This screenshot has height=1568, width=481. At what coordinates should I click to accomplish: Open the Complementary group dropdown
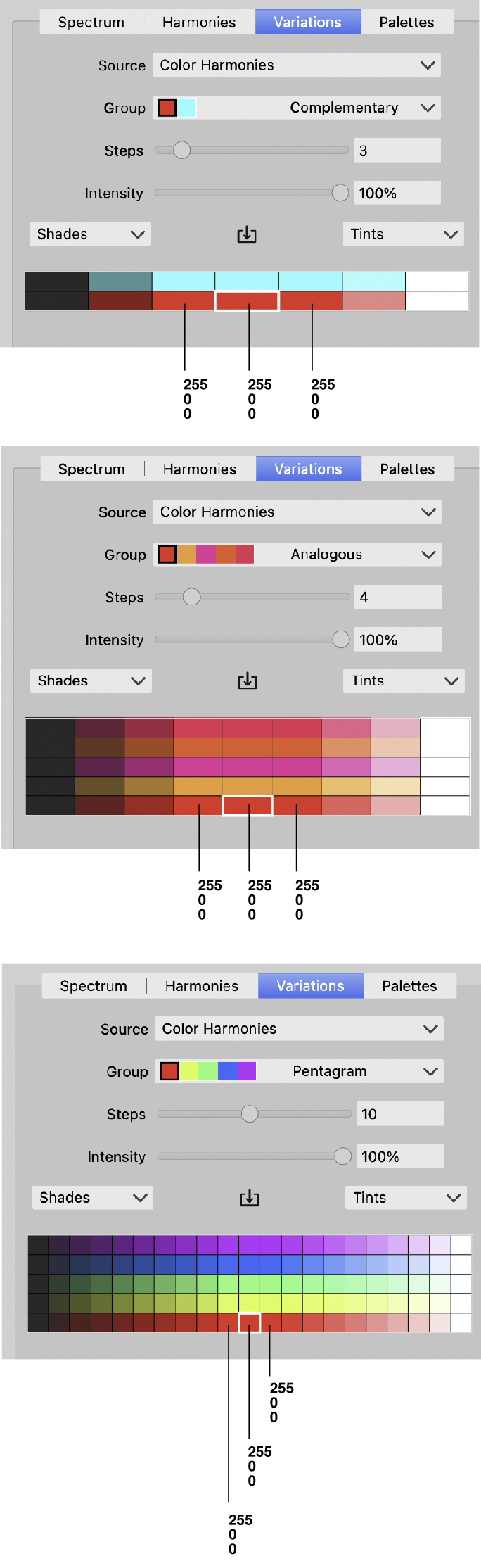coord(297,108)
